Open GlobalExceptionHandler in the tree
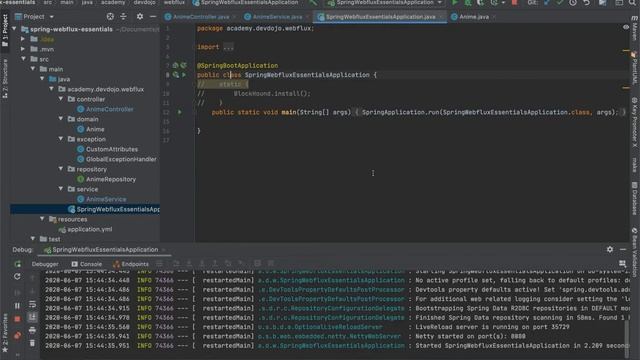The height and width of the screenshot is (360, 640). point(121,159)
